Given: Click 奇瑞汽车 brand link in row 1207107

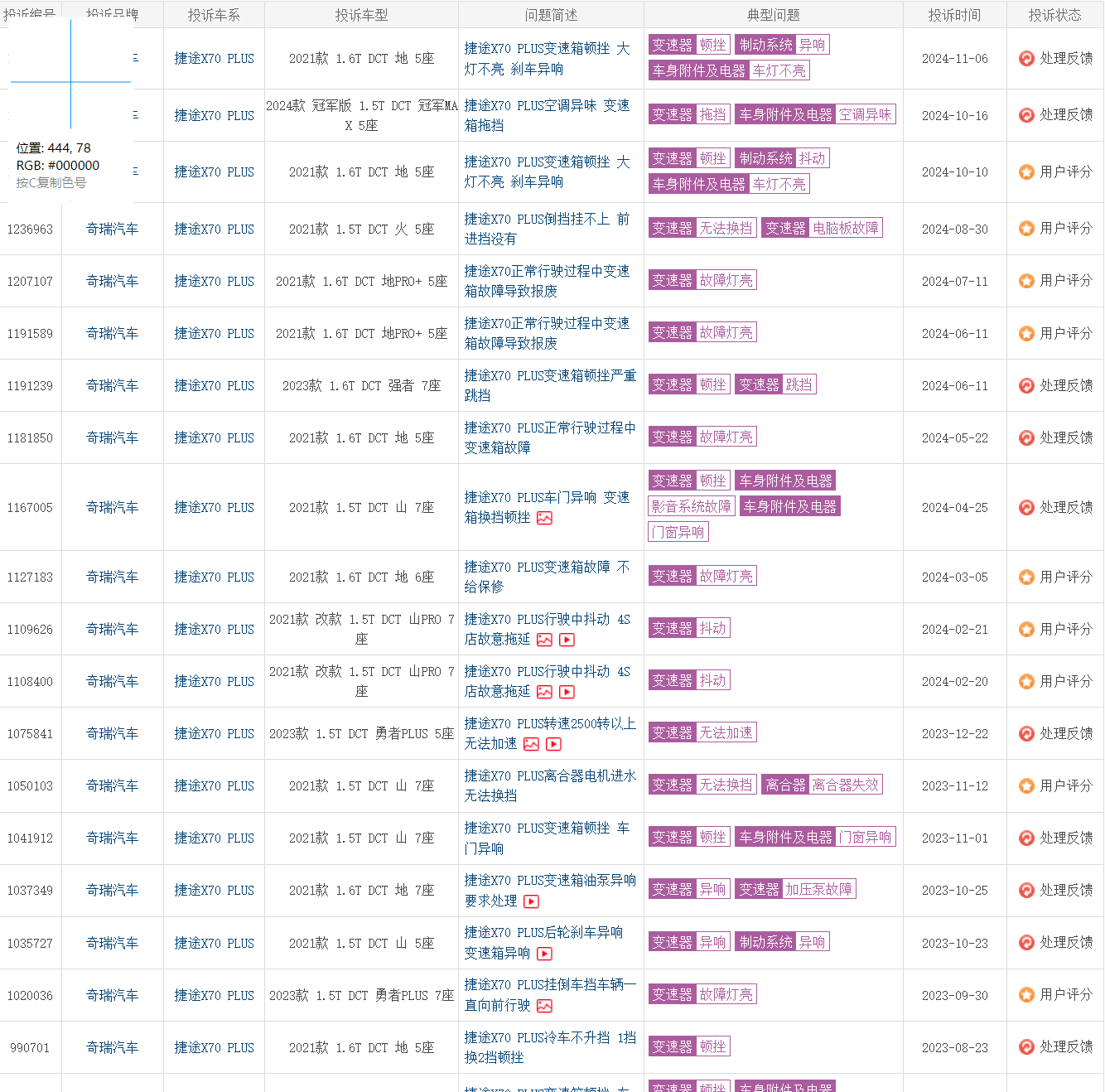Looking at the screenshot, I should click(x=112, y=281).
